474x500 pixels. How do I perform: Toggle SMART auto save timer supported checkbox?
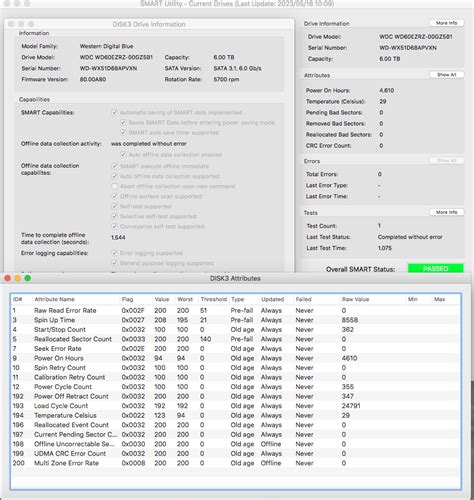coord(123,132)
